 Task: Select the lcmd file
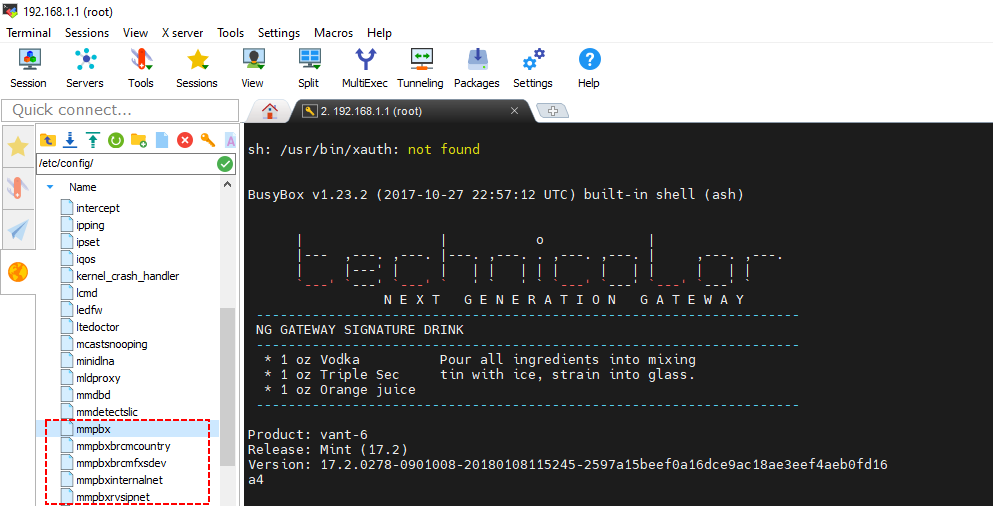point(86,293)
